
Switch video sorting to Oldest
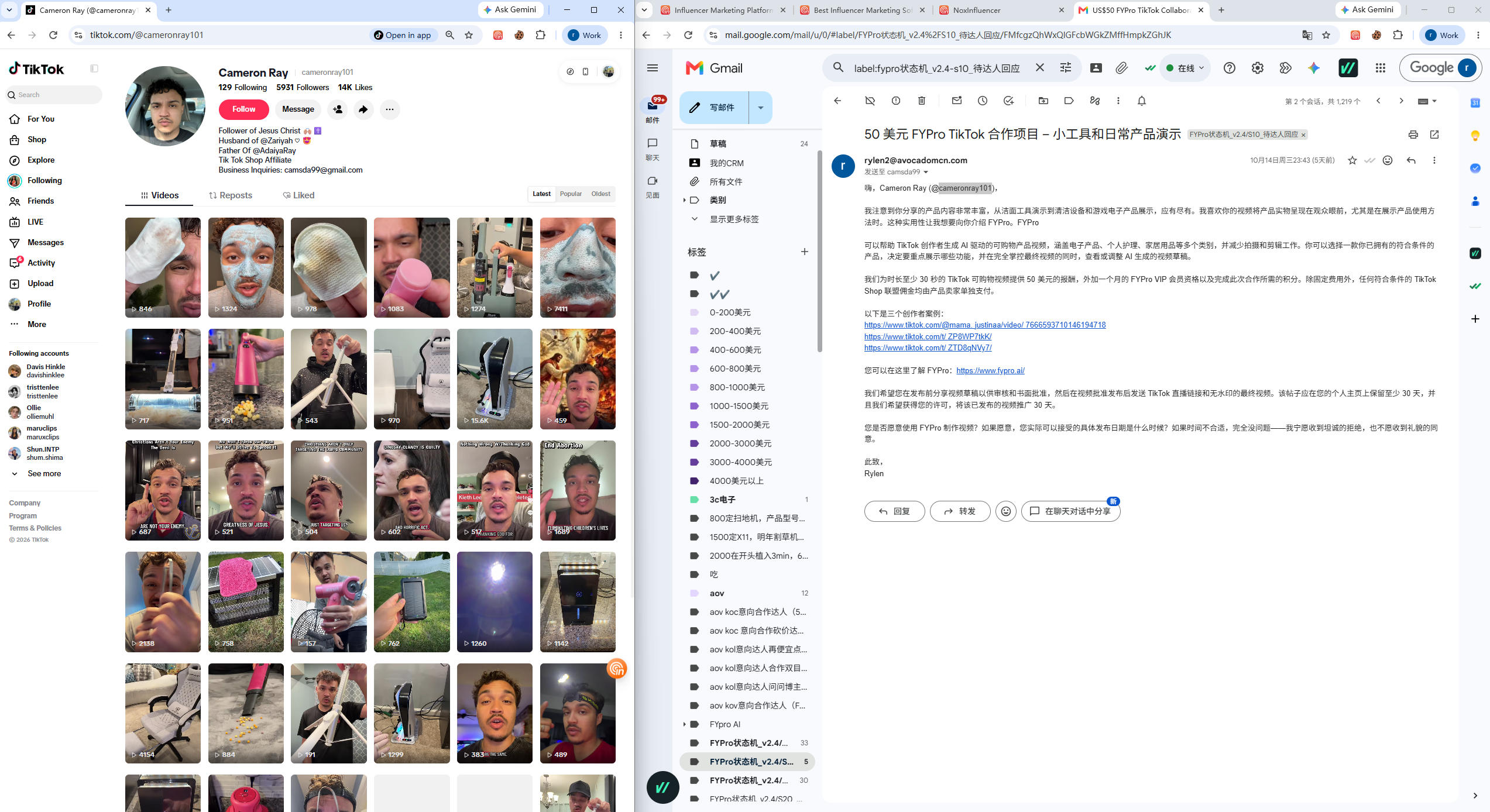tap(600, 194)
